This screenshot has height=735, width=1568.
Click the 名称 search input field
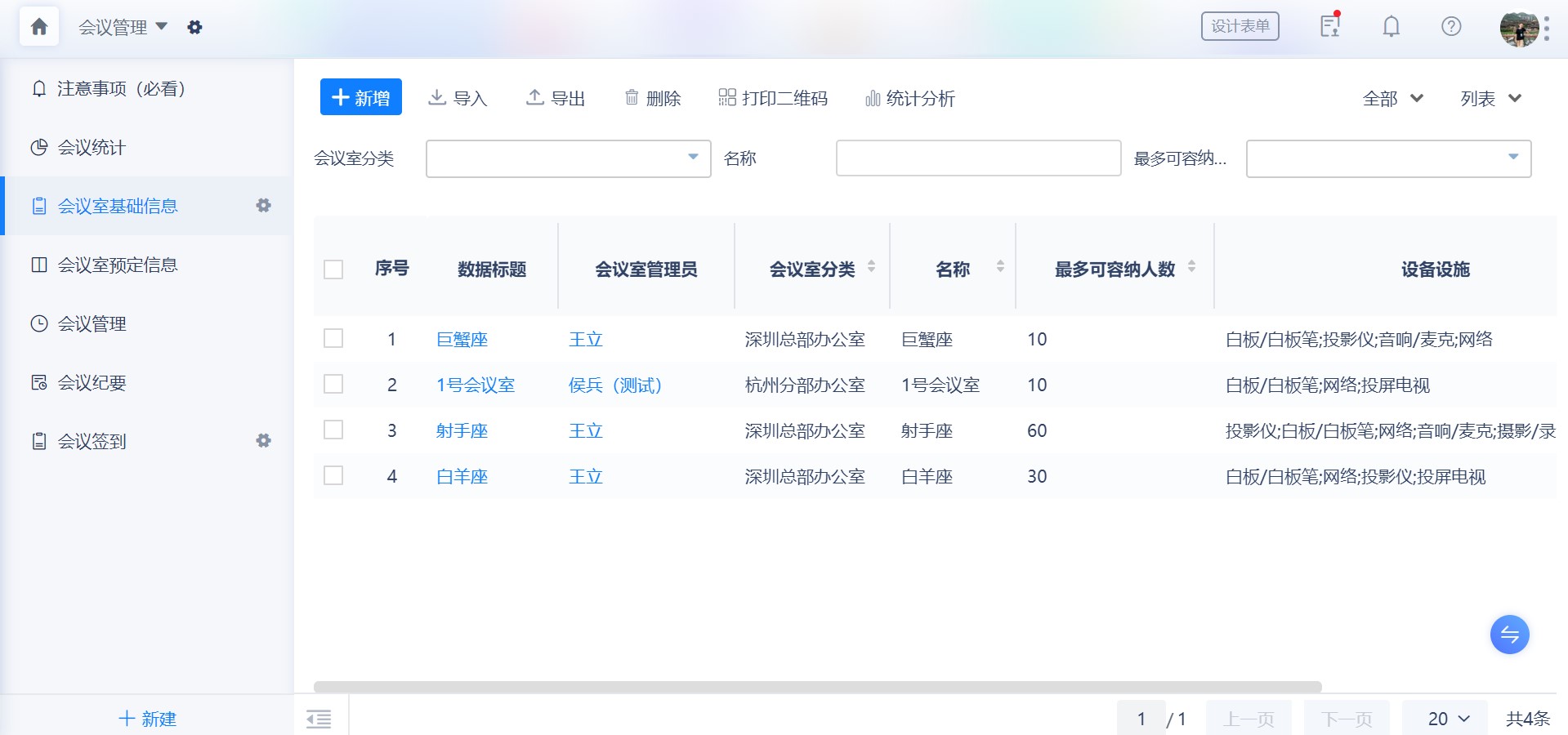[x=979, y=158]
